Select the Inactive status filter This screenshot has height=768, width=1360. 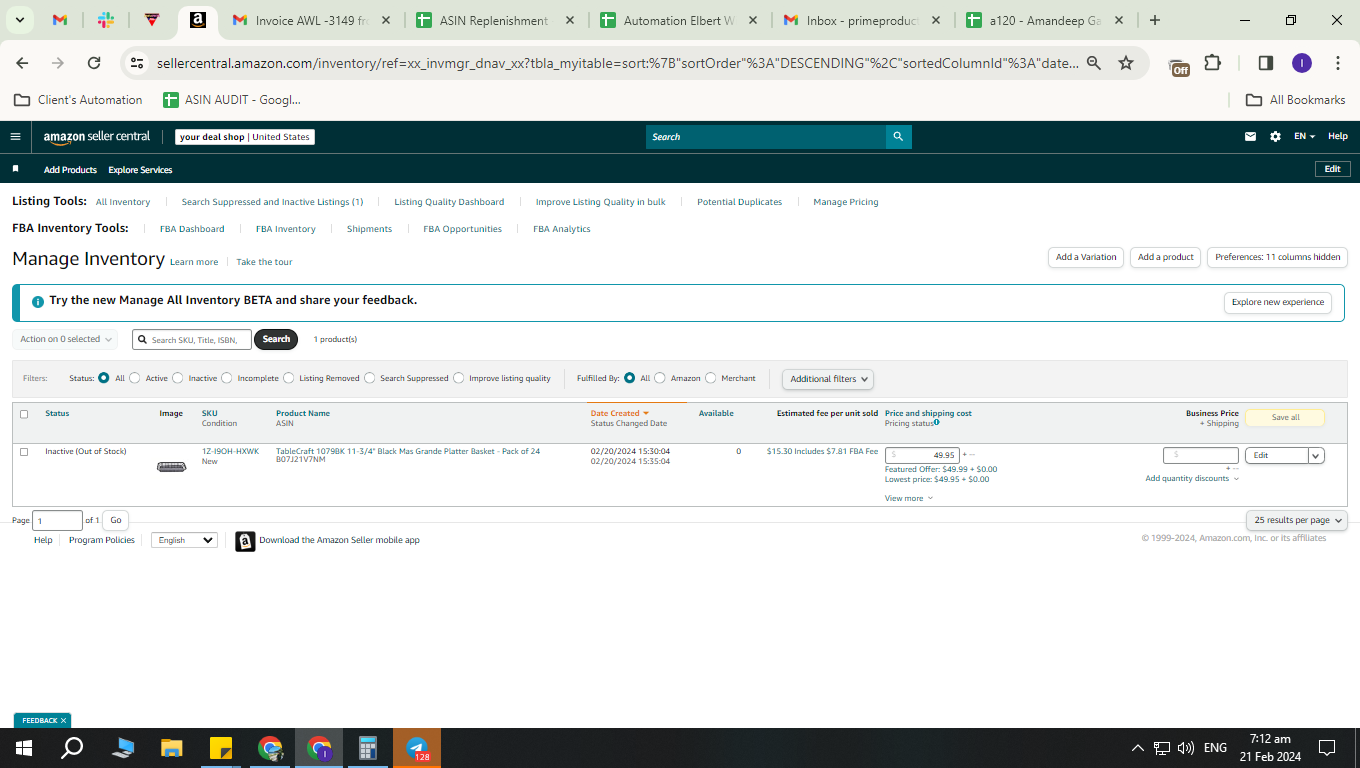pyautogui.click(x=178, y=378)
